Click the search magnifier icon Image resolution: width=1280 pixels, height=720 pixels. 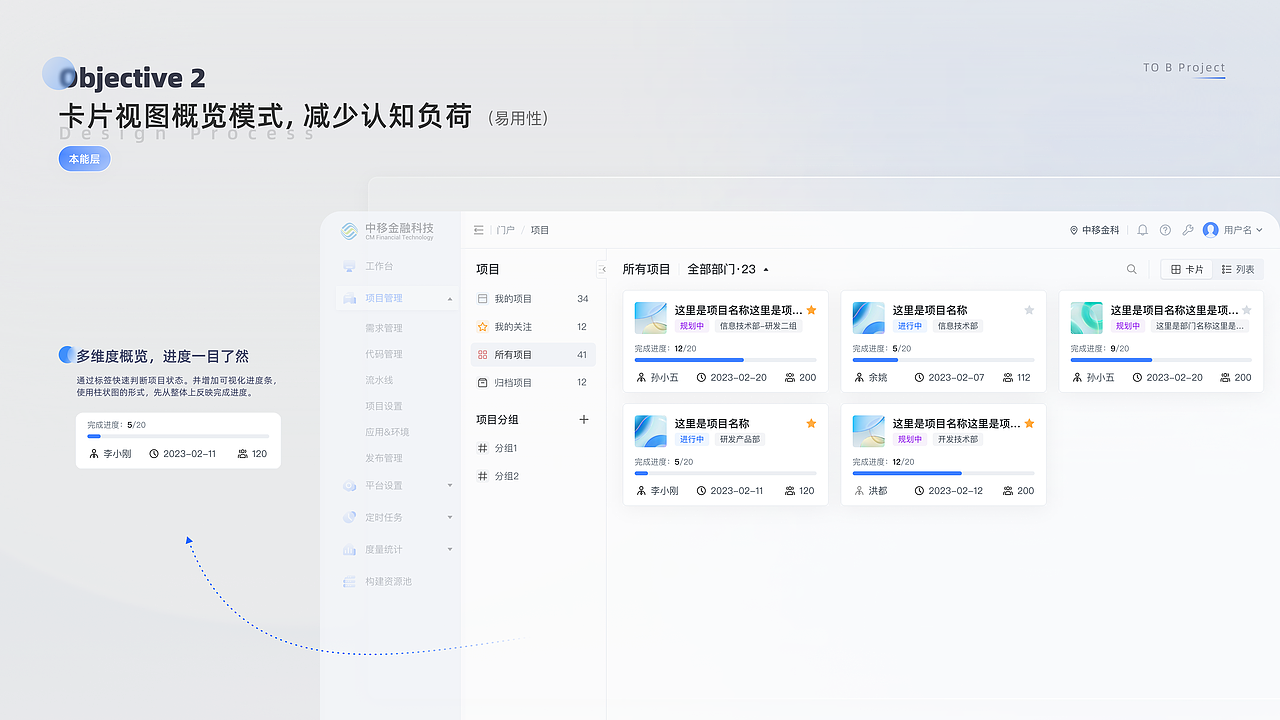[x=1132, y=269]
